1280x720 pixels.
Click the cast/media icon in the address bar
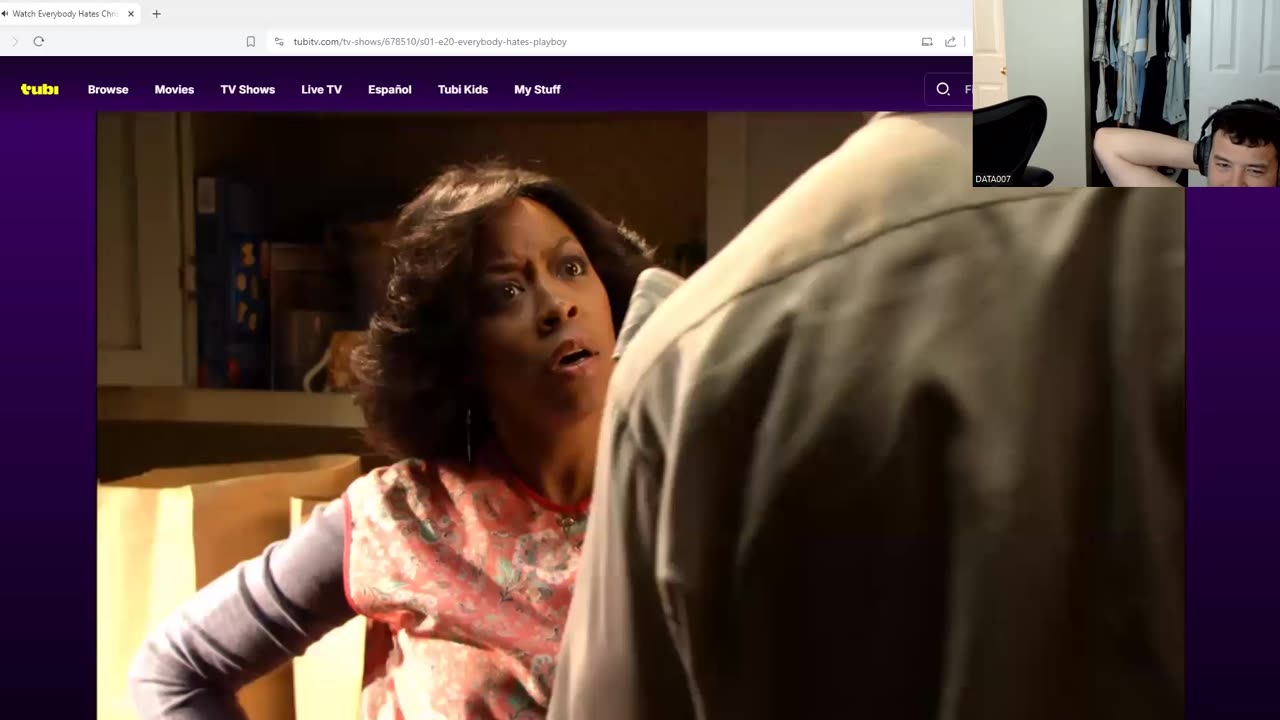pyautogui.click(x=927, y=41)
